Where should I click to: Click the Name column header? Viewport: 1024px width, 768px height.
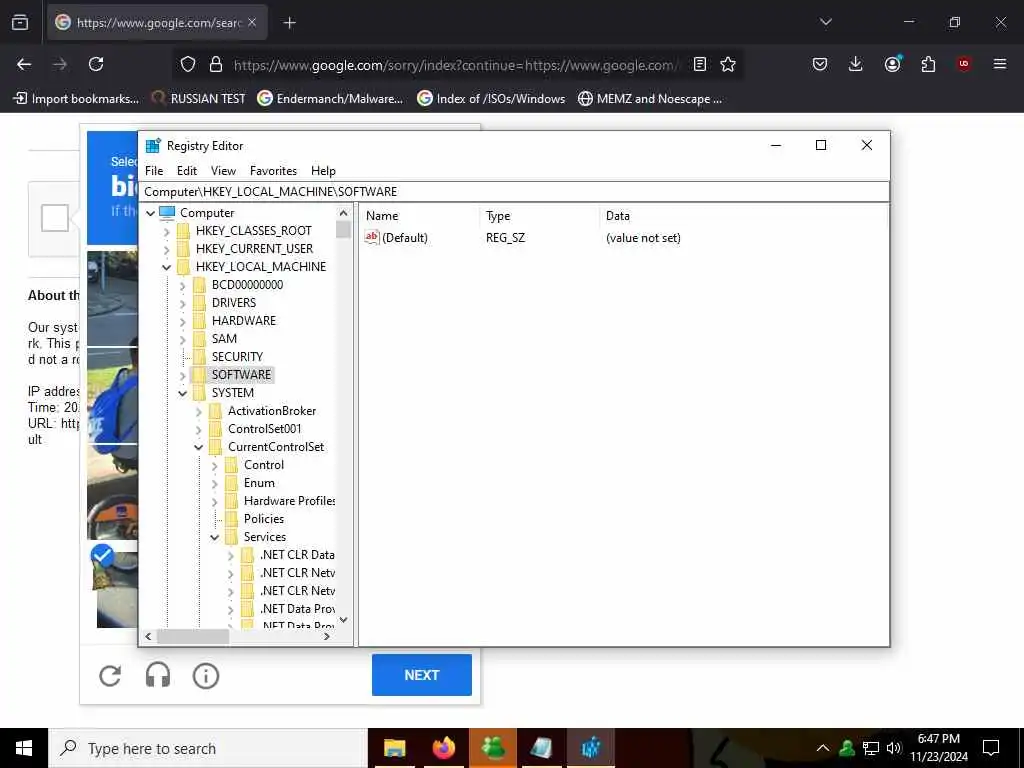[420, 216]
